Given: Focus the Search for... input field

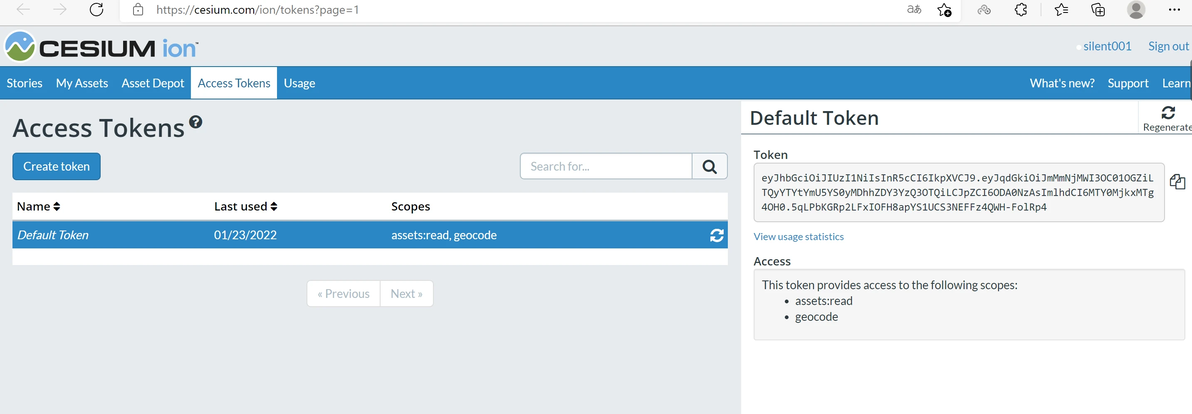Looking at the screenshot, I should [x=606, y=166].
